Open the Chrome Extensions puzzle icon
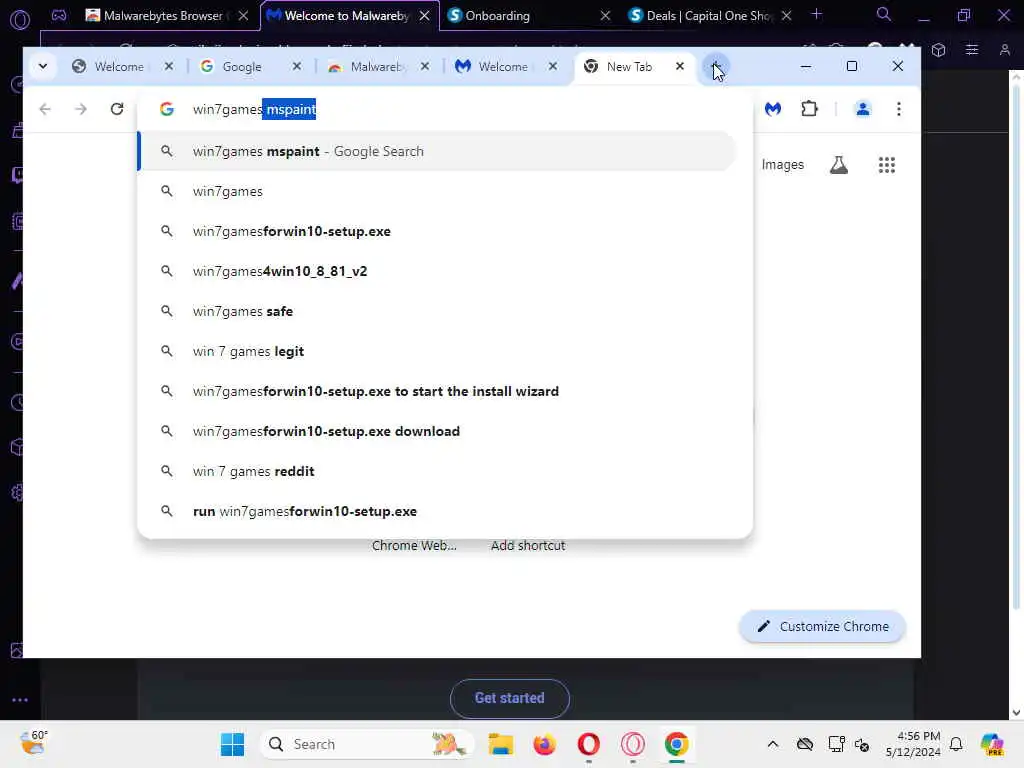This screenshot has height=768, width=1024. pyautogui.click(x=809, y=109)
